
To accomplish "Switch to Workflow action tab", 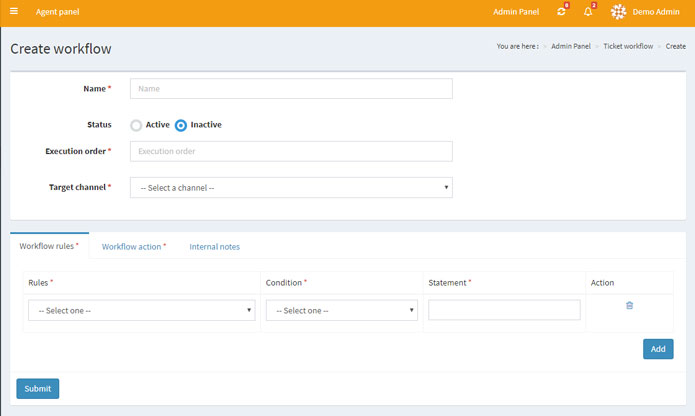I will (133, 246).
